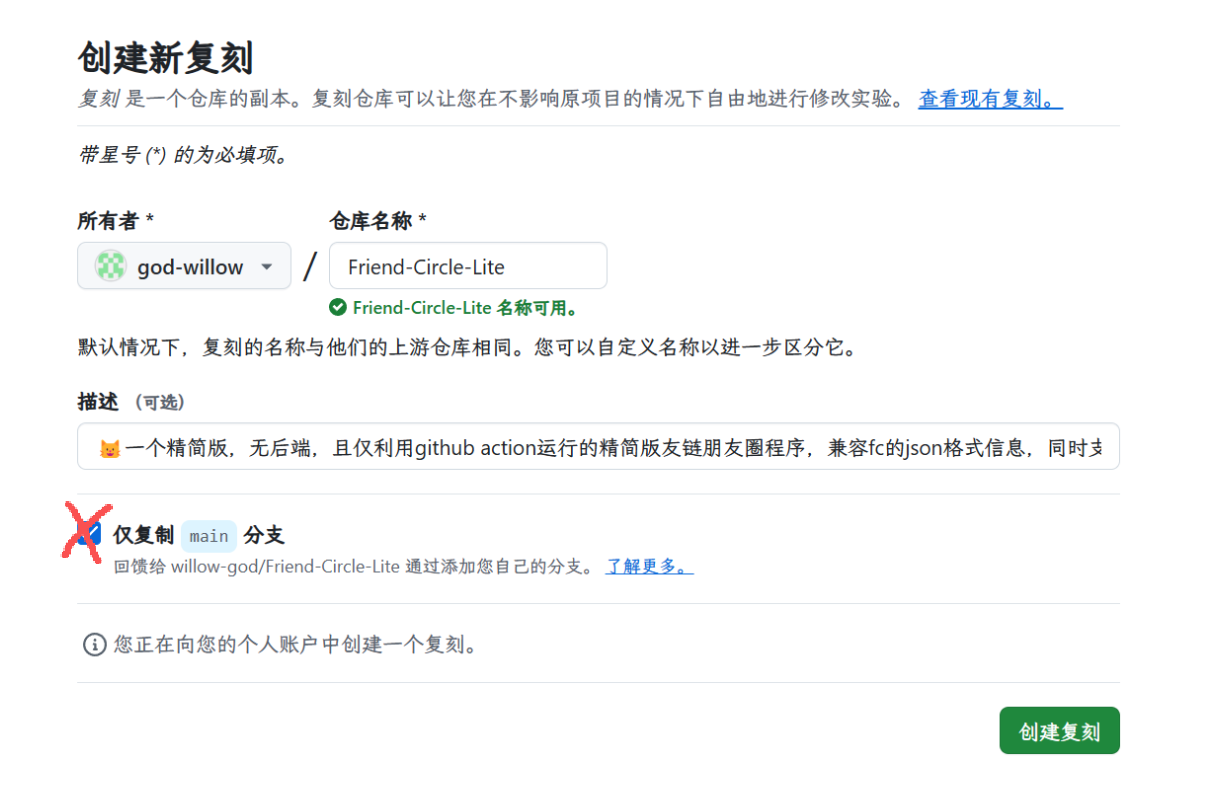Click the god-willow avatar icon
The width and height of the screenshot is (1209, 795).
point(110,266)
